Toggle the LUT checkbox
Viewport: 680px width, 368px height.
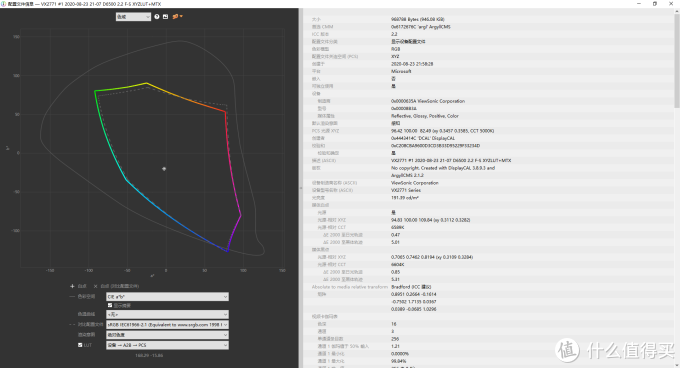click(x=80, y=345)
